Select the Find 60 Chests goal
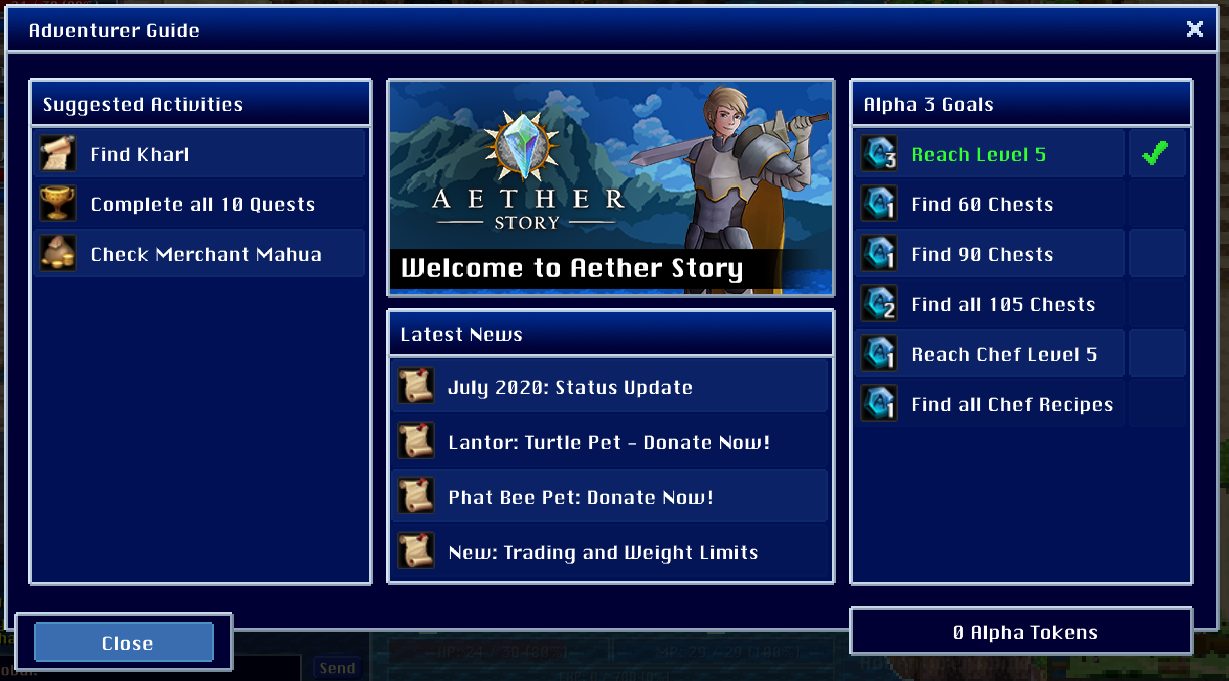 pyautogui.click(x=990, y=204)
